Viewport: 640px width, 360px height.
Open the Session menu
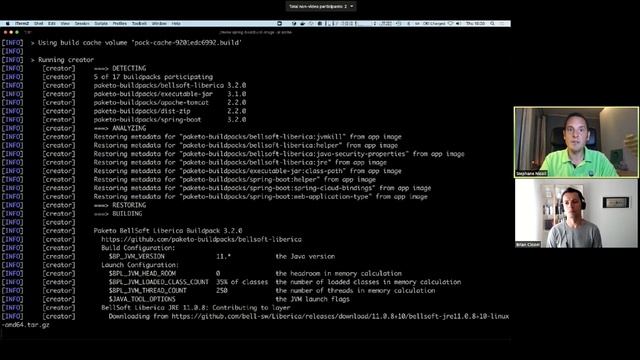pyautogui.click(x=82, y=24)
